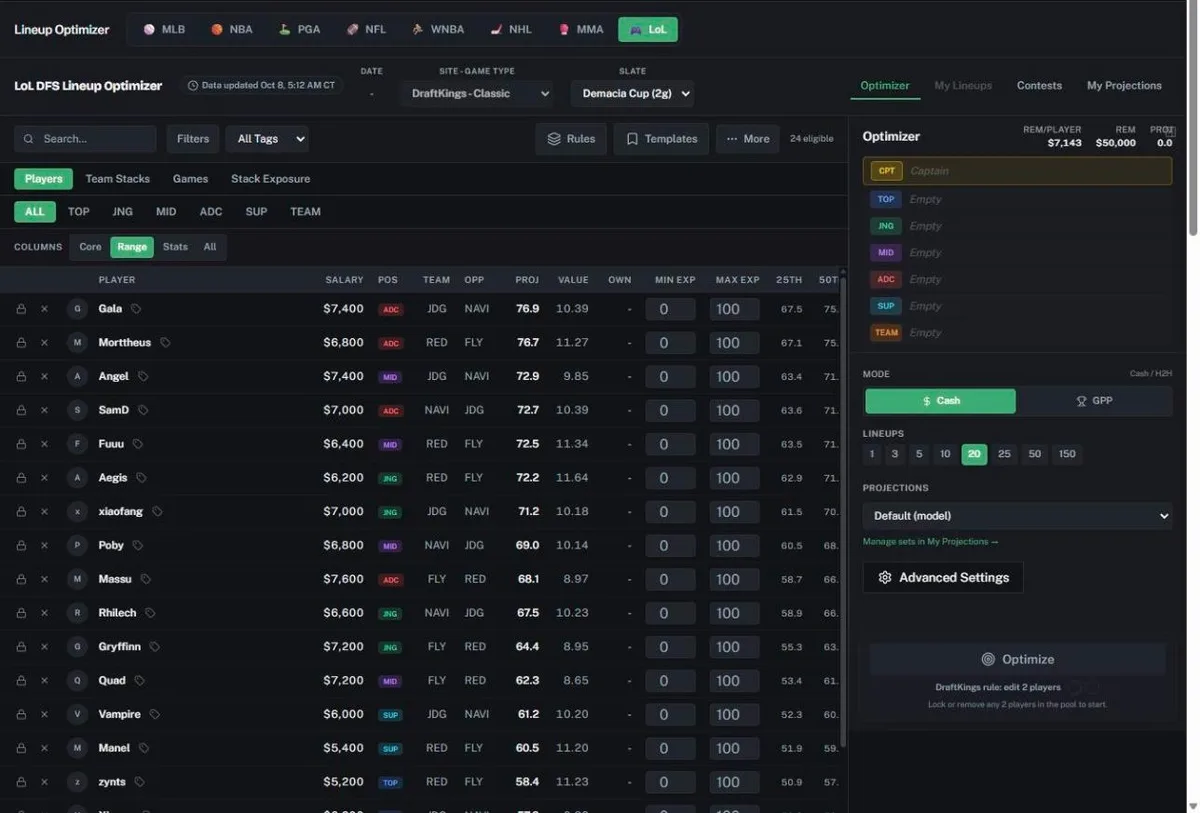Screen dimensions: 1200x813
Task: Open the Contests tab
Action: click(x=1039, y=86)
